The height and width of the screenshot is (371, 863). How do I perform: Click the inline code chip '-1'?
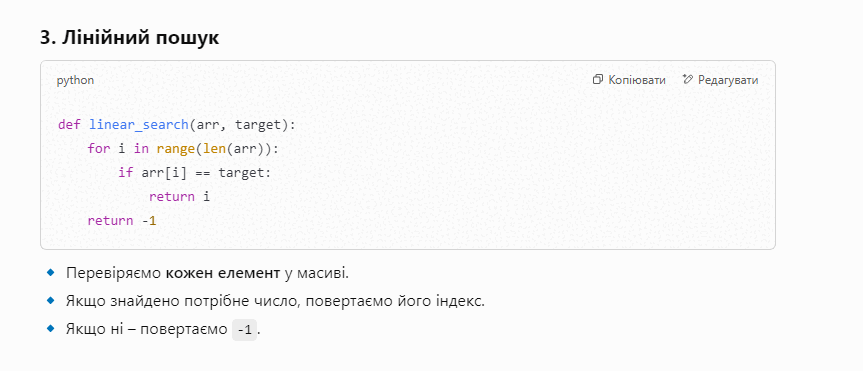tap(244, 330)
